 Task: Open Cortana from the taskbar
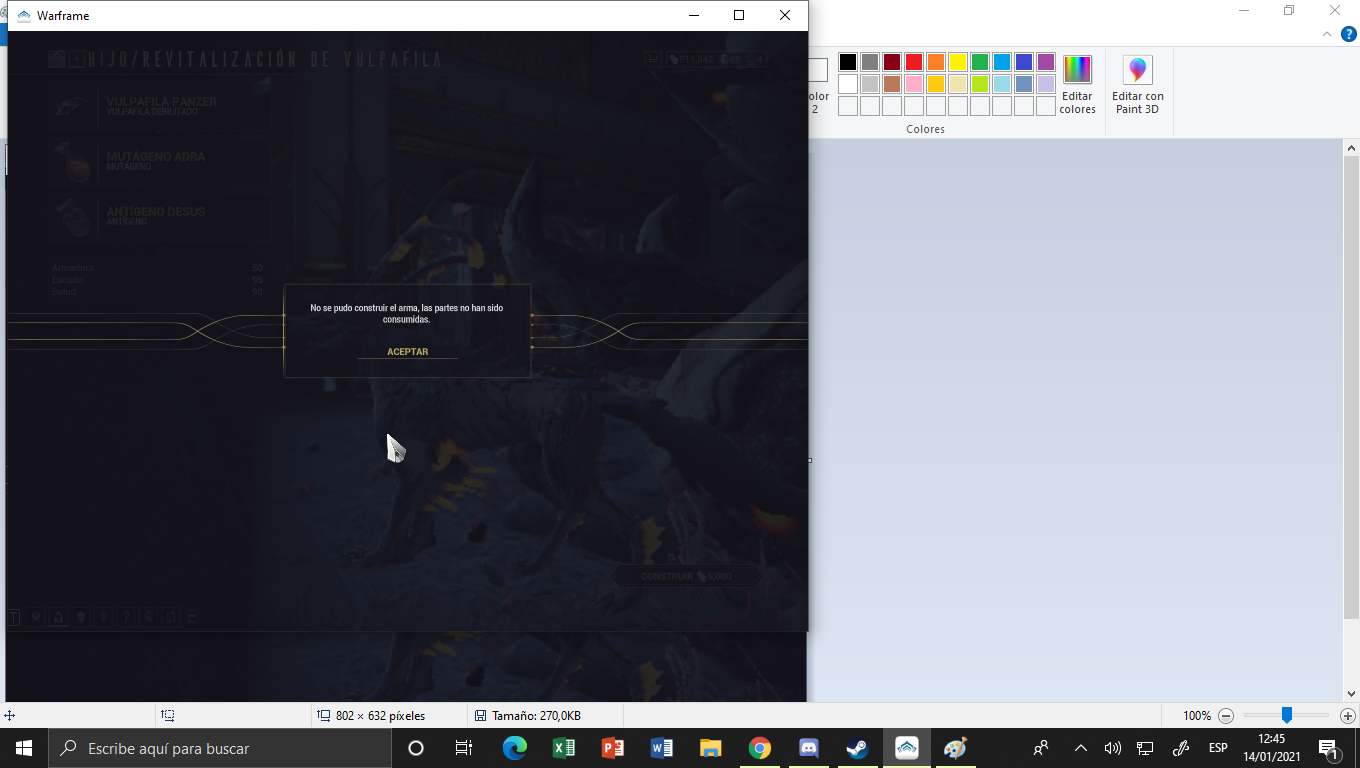point(416,748)
